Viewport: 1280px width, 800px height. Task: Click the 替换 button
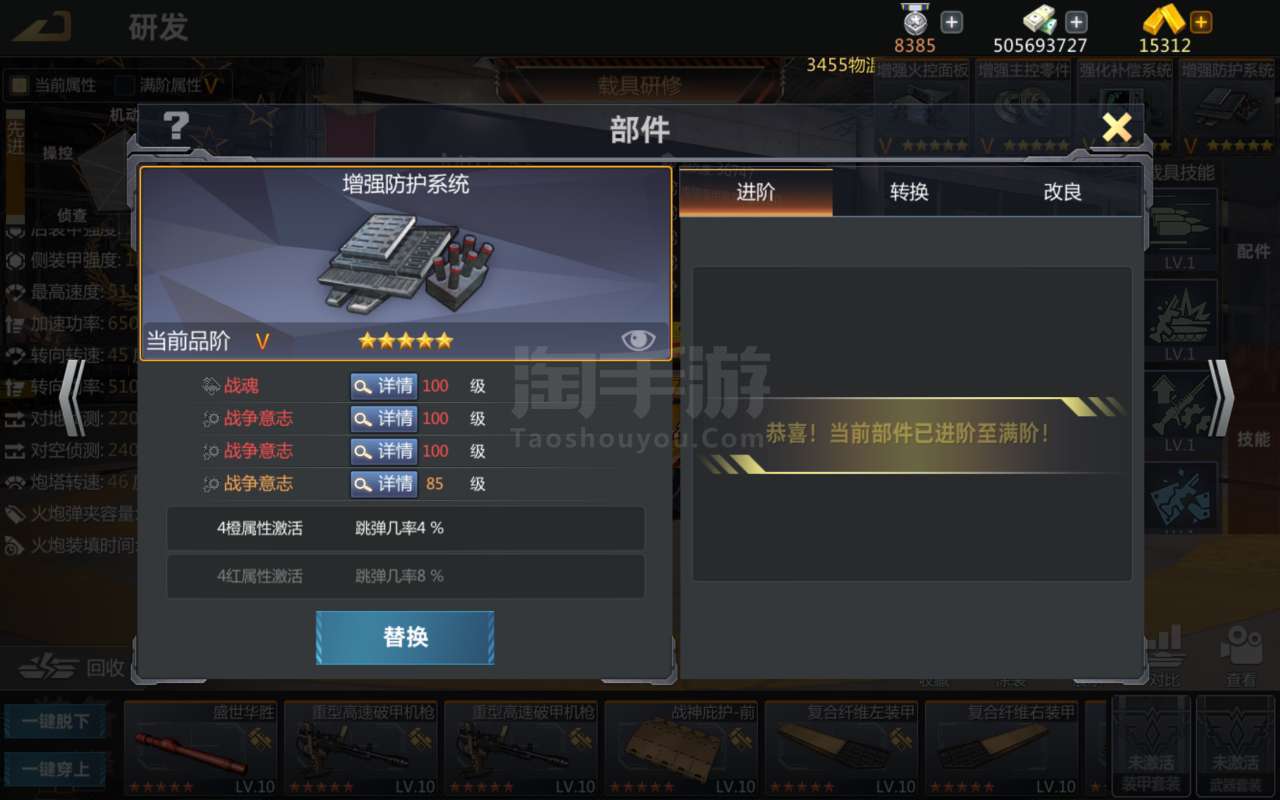tap(405, 637)
